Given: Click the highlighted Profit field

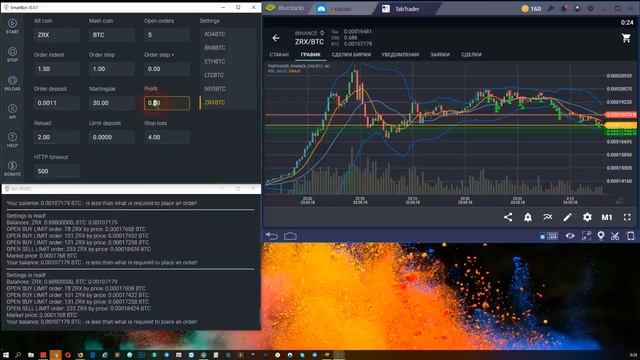Looking at the screenshot, I should click(167, 103).
